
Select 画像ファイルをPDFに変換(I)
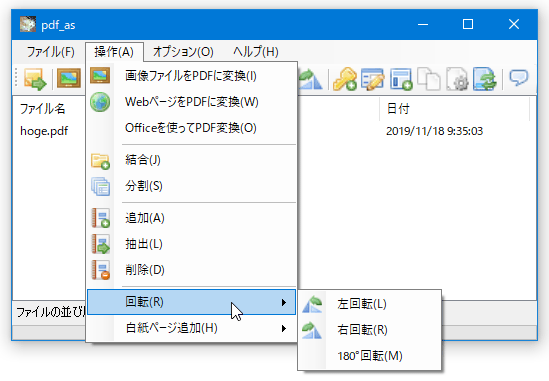(191, 76)
